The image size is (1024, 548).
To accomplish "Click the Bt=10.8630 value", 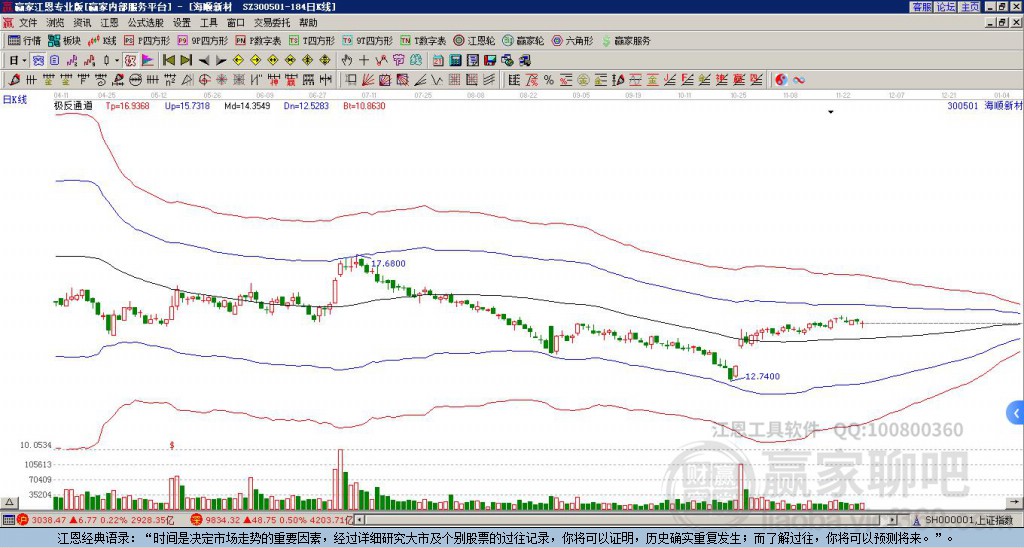I will (x=364, y=105).
